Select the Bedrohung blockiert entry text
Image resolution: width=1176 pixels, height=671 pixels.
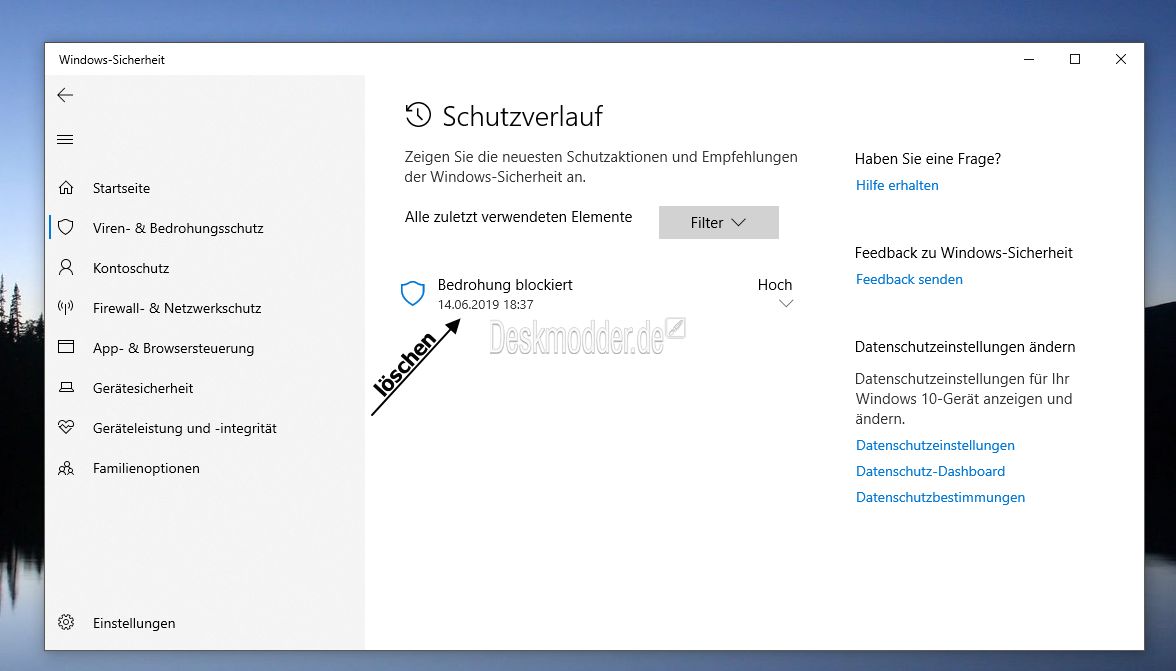[x=505, y=285]
